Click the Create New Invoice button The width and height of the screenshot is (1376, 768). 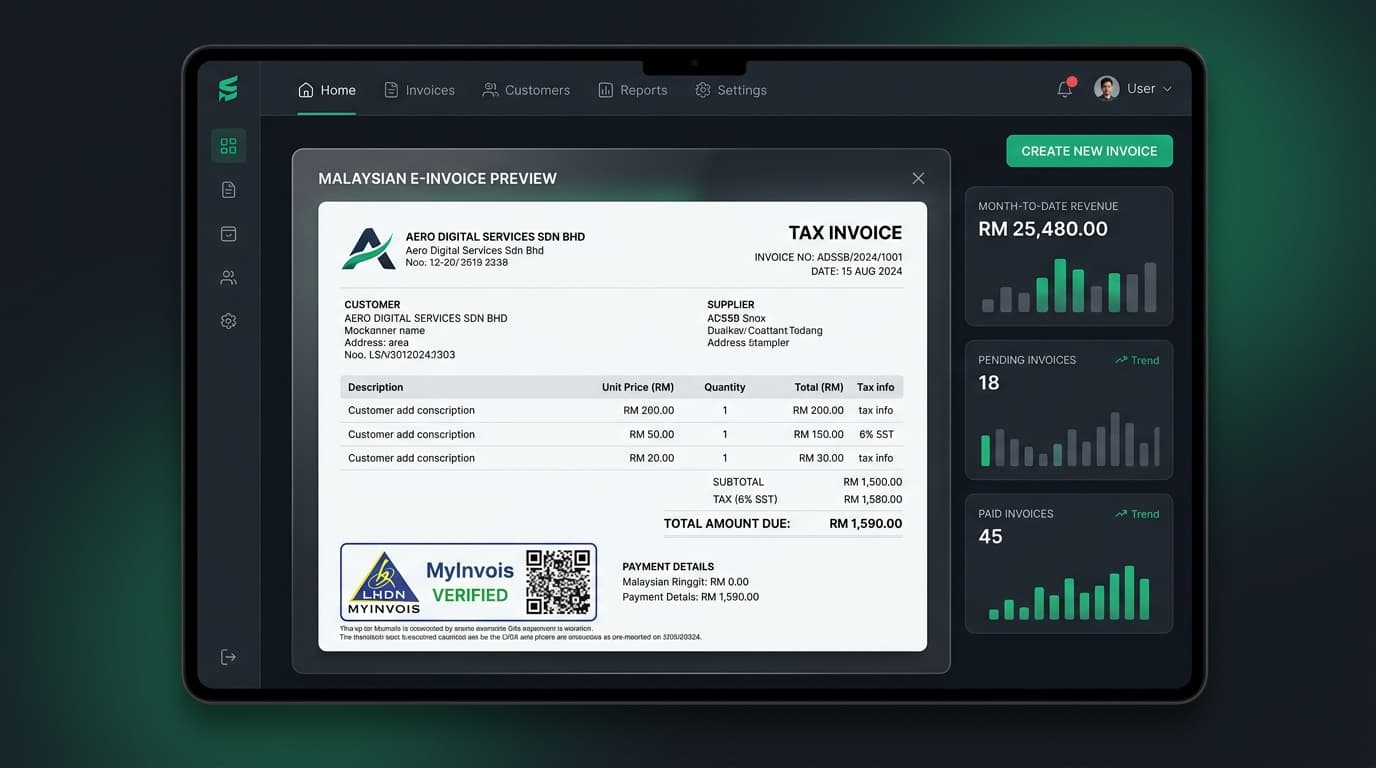pos(1089,151)
